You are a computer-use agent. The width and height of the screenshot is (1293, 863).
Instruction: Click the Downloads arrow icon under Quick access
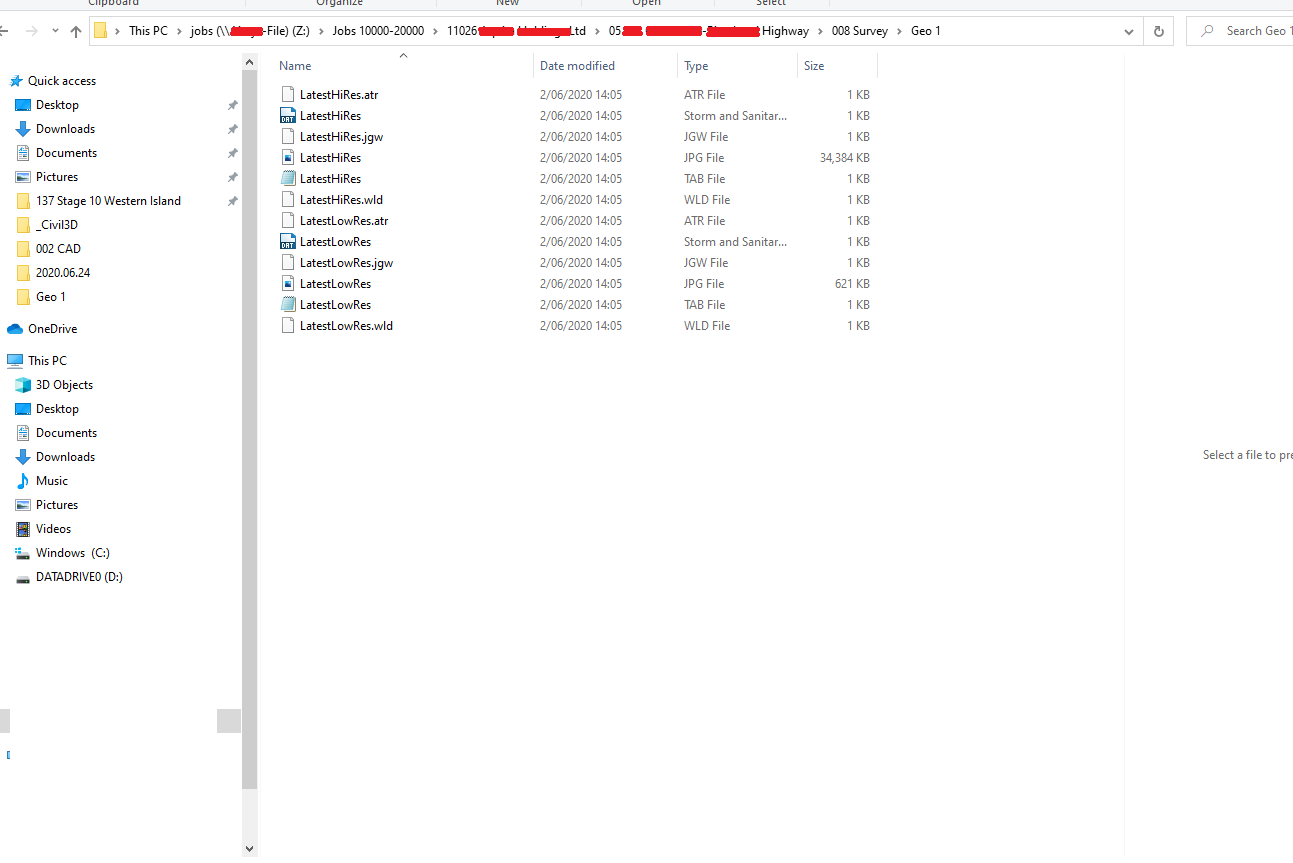[x=23, y=129]
